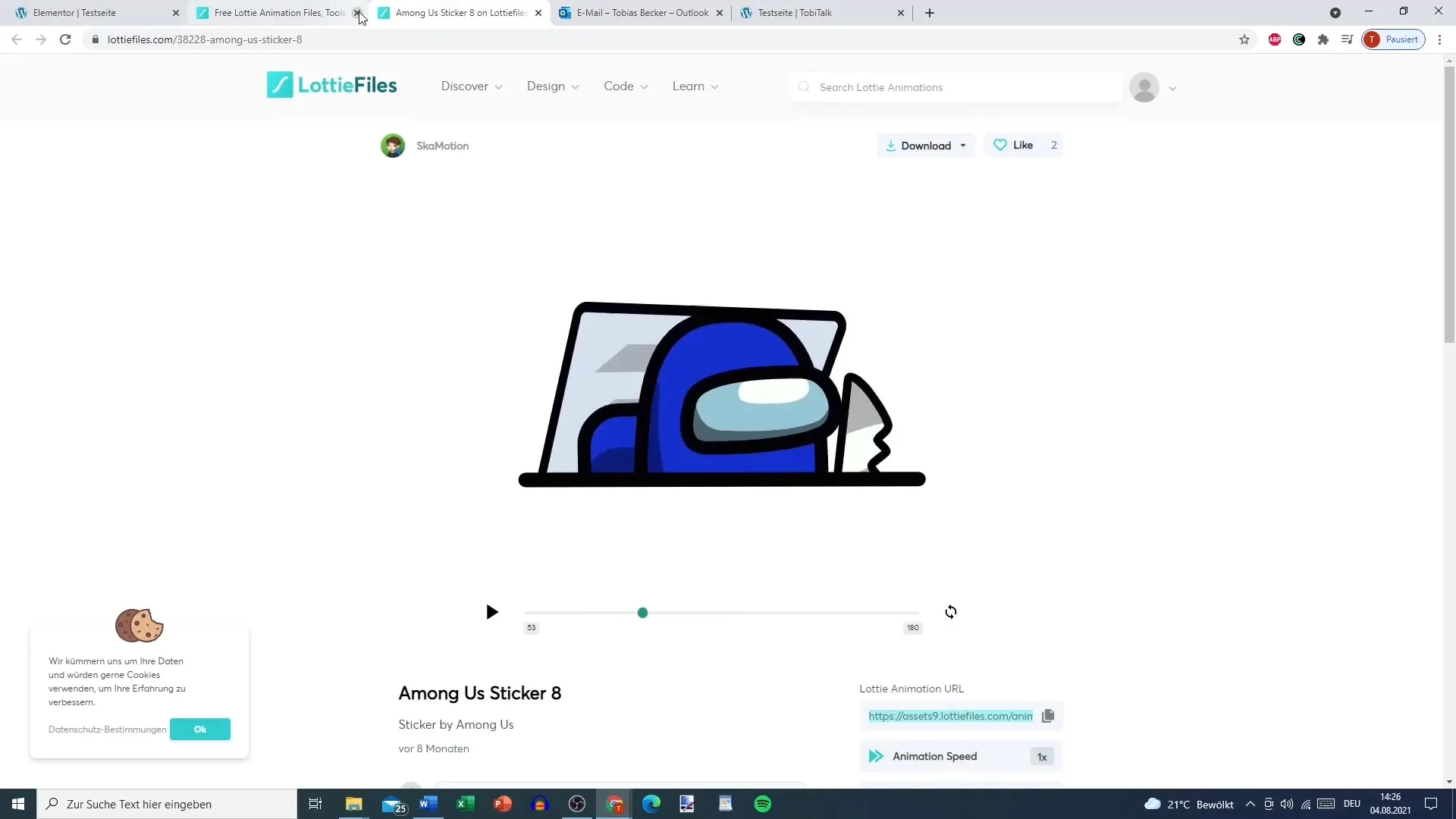Toggle the loop animation icon
This screenshot has width=1456, height=819.
951,612
